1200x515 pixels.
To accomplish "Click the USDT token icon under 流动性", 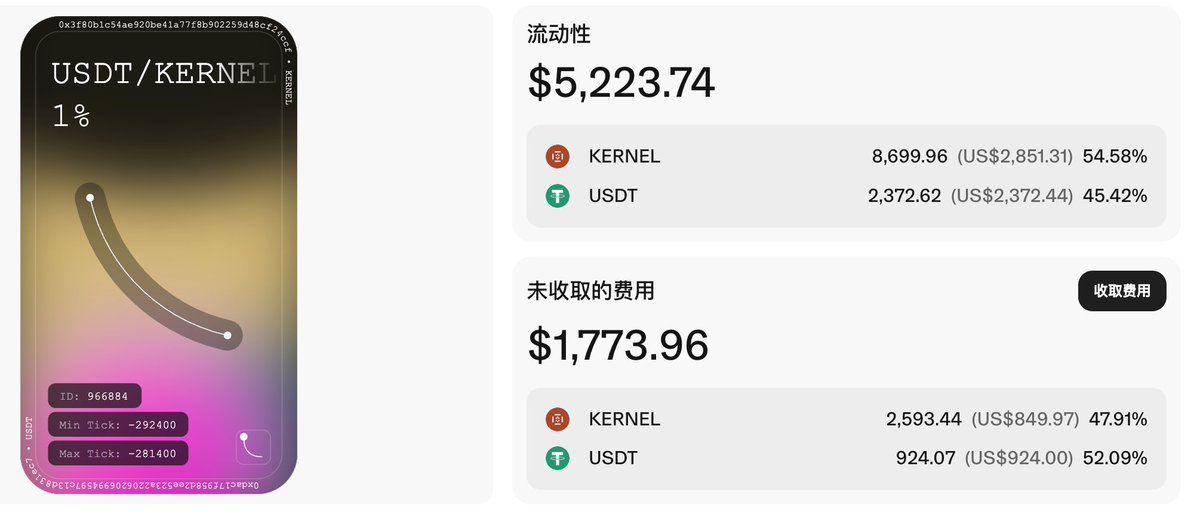I will tap(557, 196).
